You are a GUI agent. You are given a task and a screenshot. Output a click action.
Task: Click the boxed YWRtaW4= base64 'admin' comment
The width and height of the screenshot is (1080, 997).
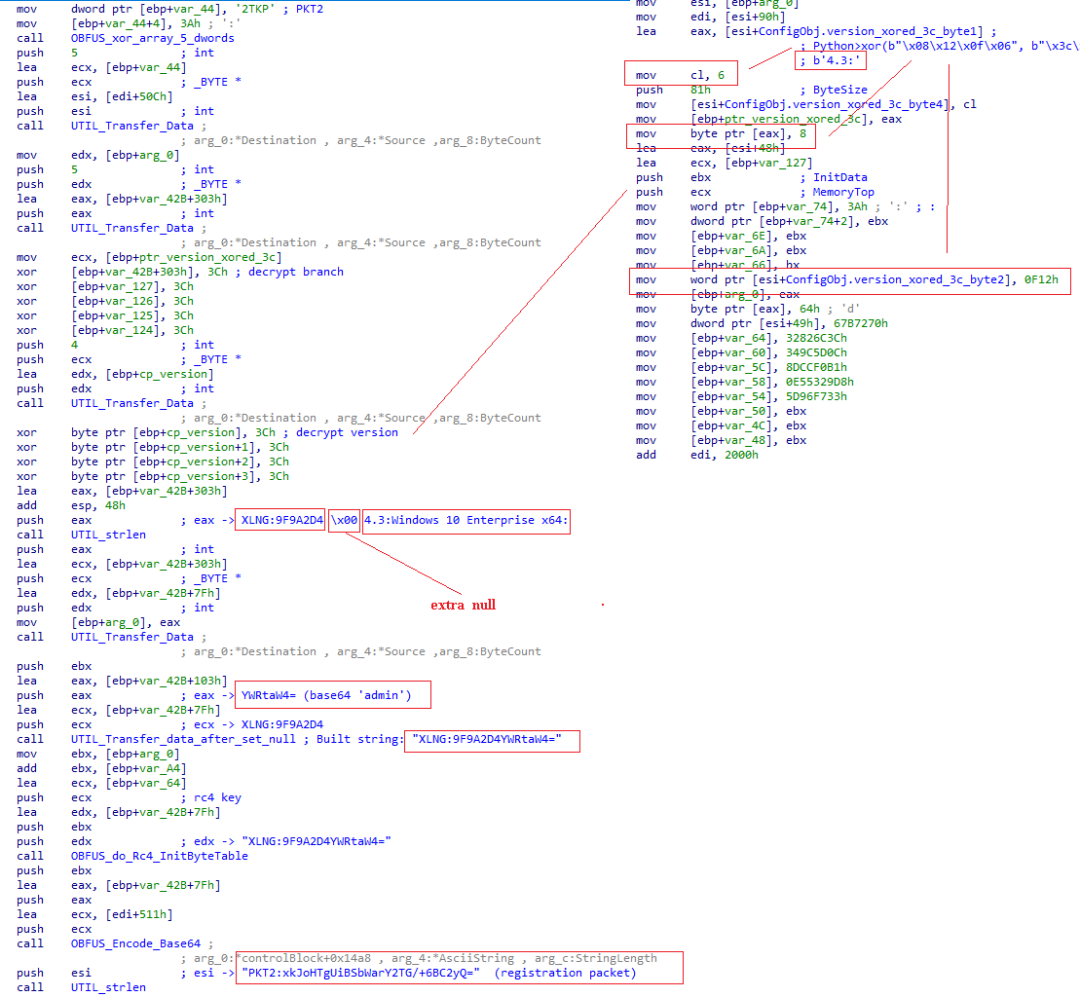(321, 695)
